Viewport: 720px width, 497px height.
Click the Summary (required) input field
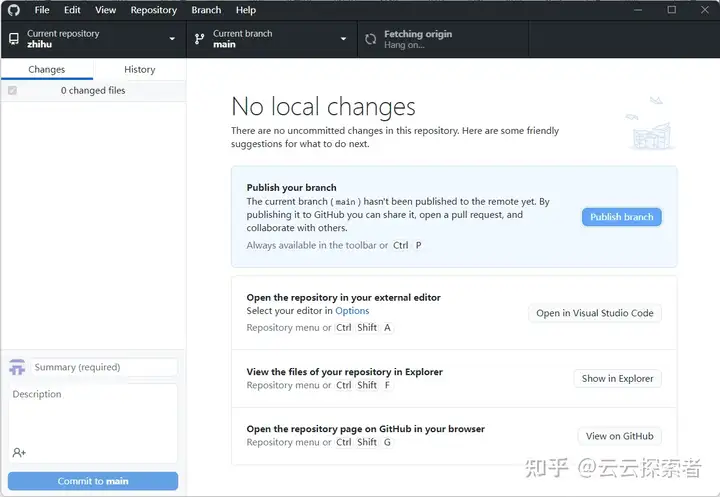tap(104, 368)
